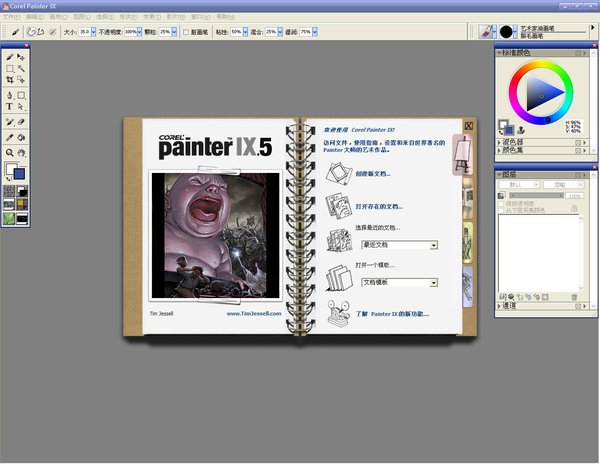Expand the 混色器 panel
This screenshot has width=600, height=464.
pyautogui.click(x=499, y=142)
